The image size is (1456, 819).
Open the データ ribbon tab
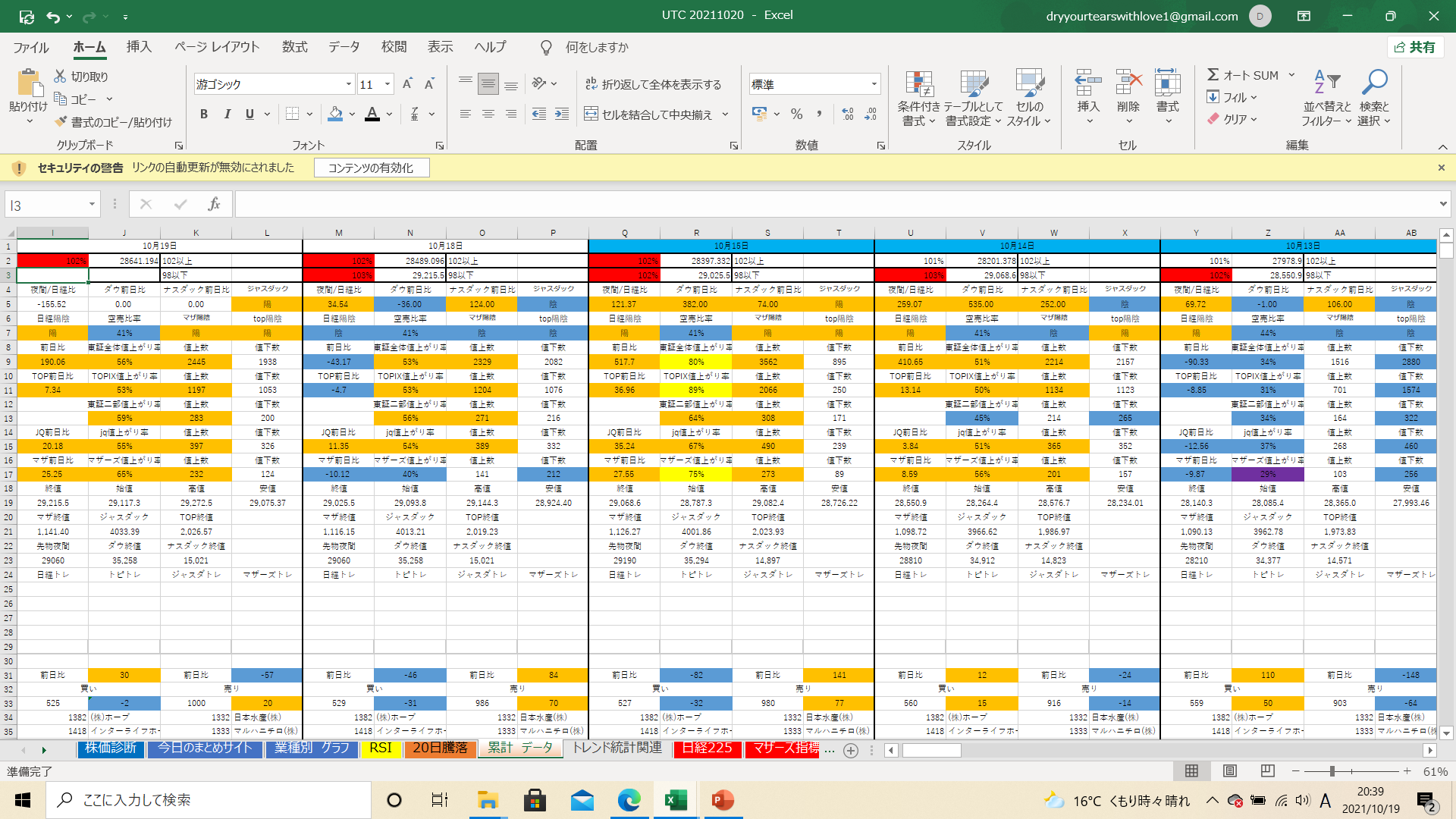[x=344, y=47]
